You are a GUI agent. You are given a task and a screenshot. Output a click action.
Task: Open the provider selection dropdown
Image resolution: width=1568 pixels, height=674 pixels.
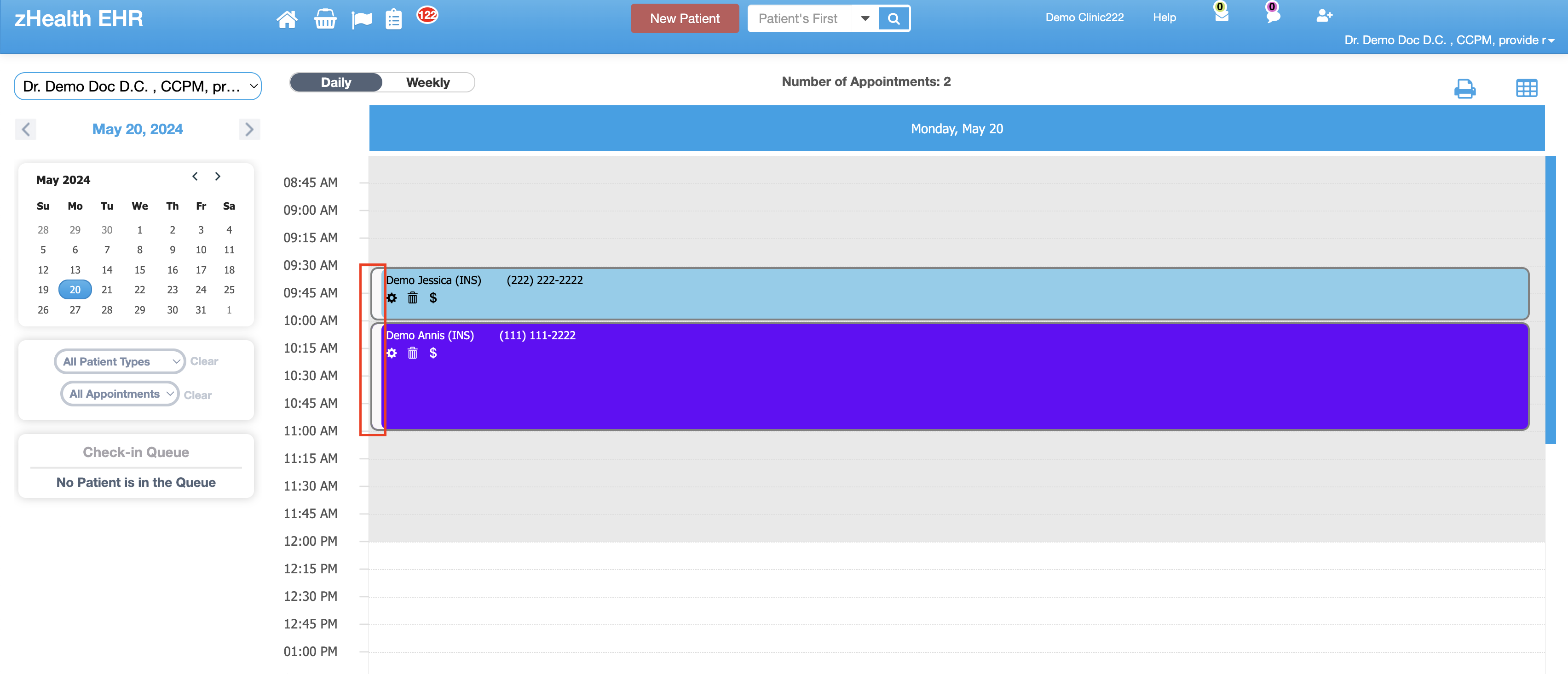(138, 86)
